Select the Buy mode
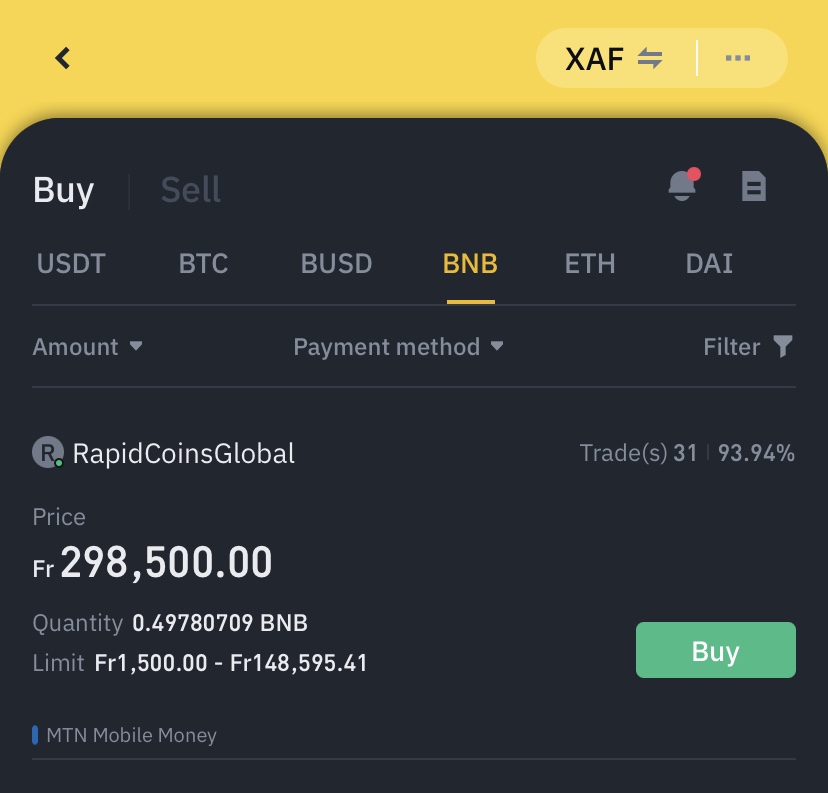 point(63,190)
